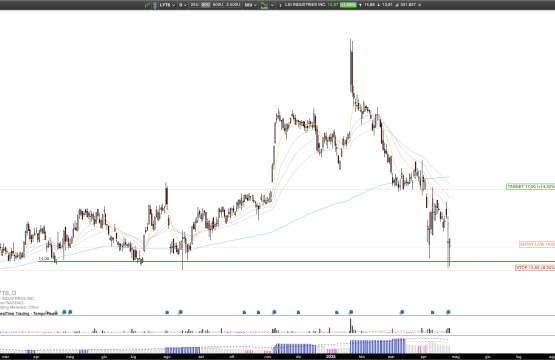Open the LYTS ticker symbol dropdown

(167, 5)
